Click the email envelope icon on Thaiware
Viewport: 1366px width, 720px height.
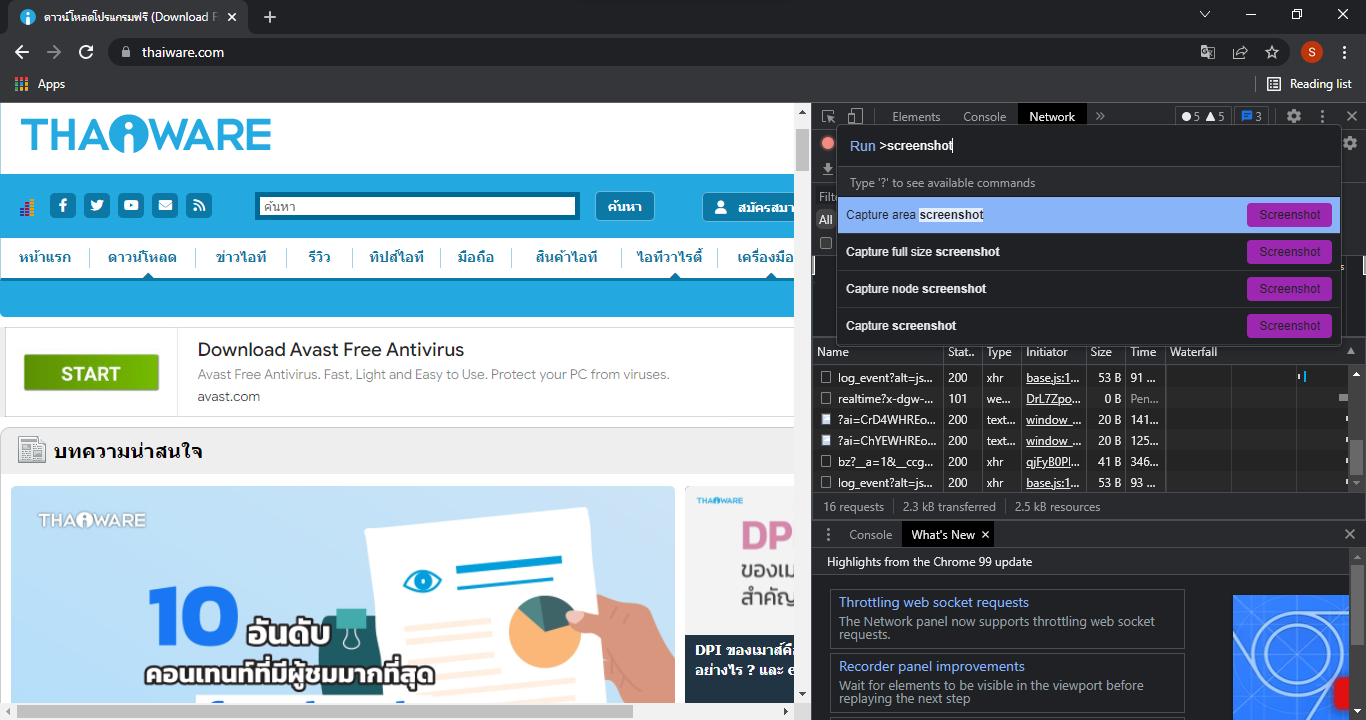click(165, 205)
